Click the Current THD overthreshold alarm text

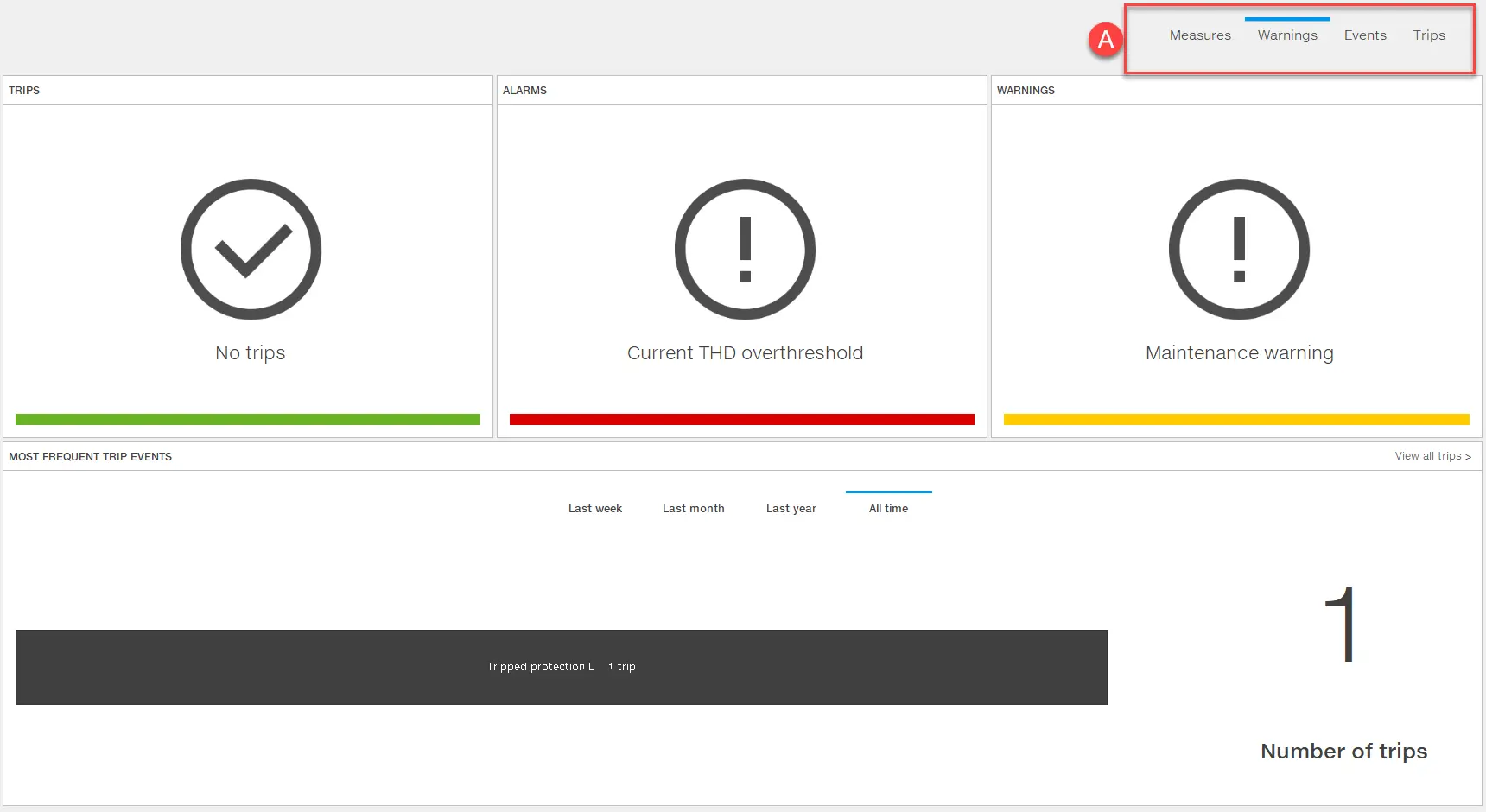[745, 353]
